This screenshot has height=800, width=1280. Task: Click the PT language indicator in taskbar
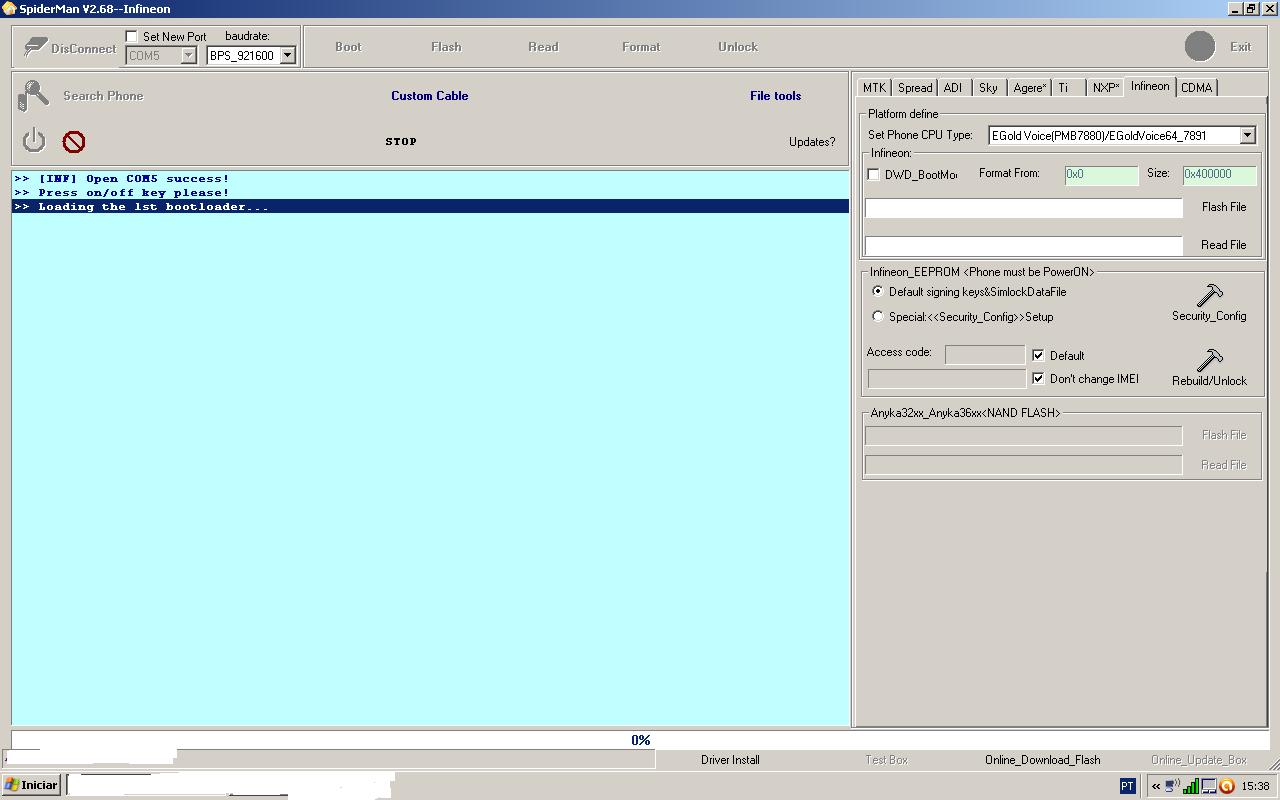(1127, 786)
